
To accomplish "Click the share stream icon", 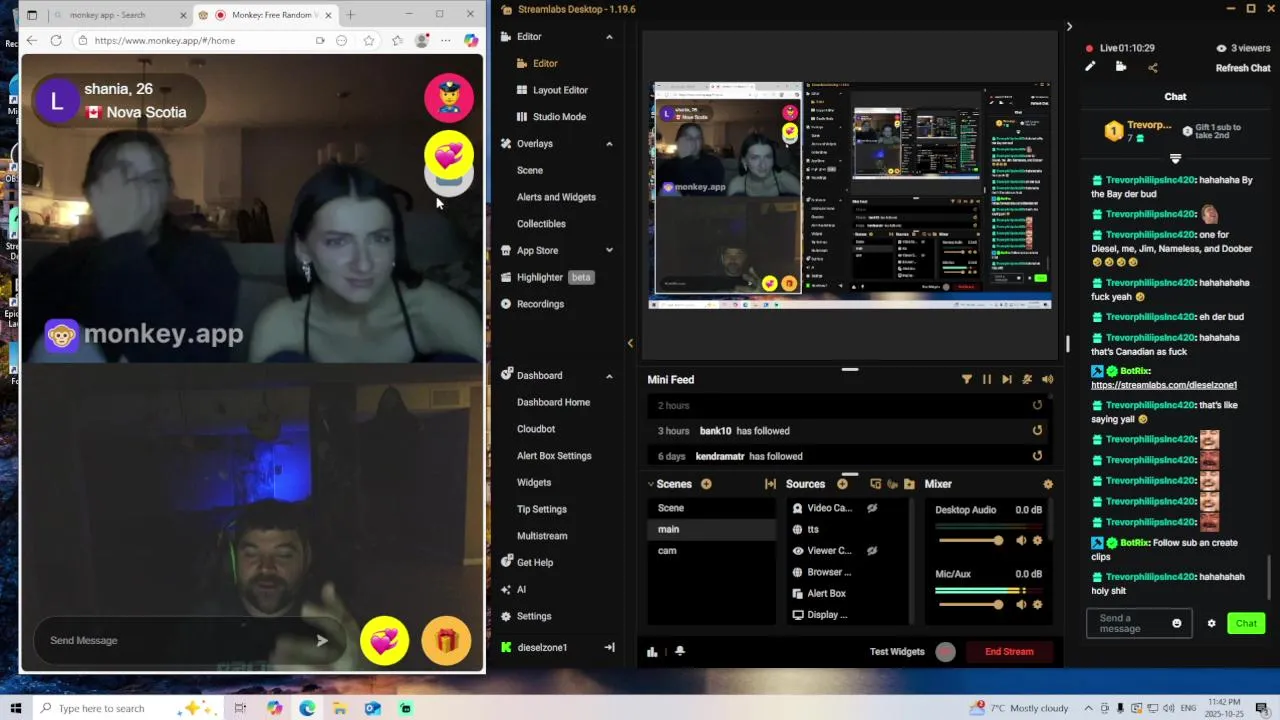I will pyautogui.click(x=1153, y=67).
